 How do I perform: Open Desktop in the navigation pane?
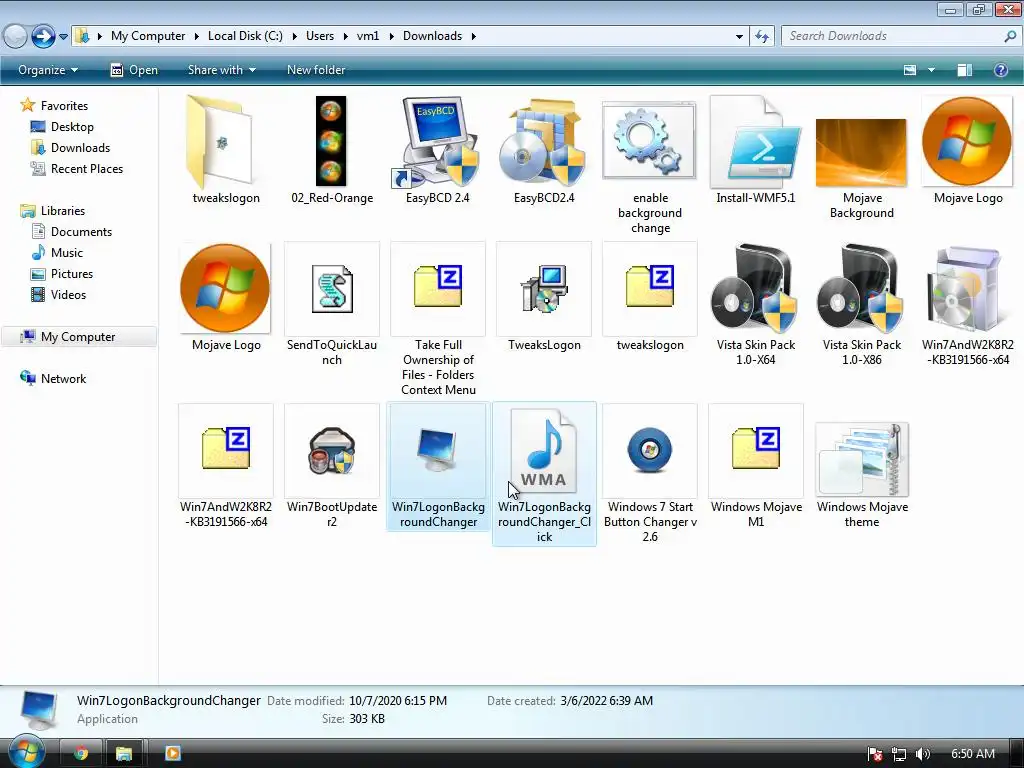coord(72,127)
